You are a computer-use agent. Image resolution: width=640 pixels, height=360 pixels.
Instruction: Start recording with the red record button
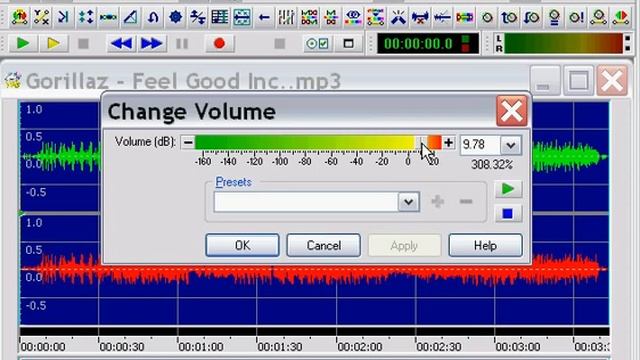click(x=219, y=43)
